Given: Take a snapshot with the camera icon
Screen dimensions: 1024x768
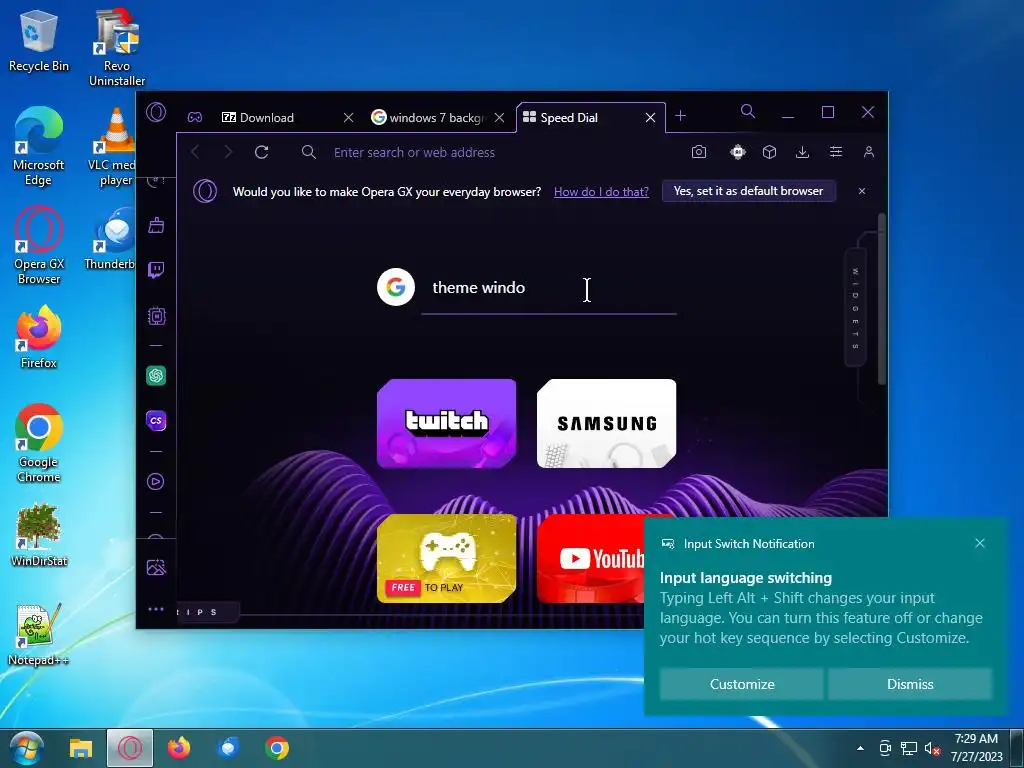Looking at the screenshot, I should (x=699, y=152).
